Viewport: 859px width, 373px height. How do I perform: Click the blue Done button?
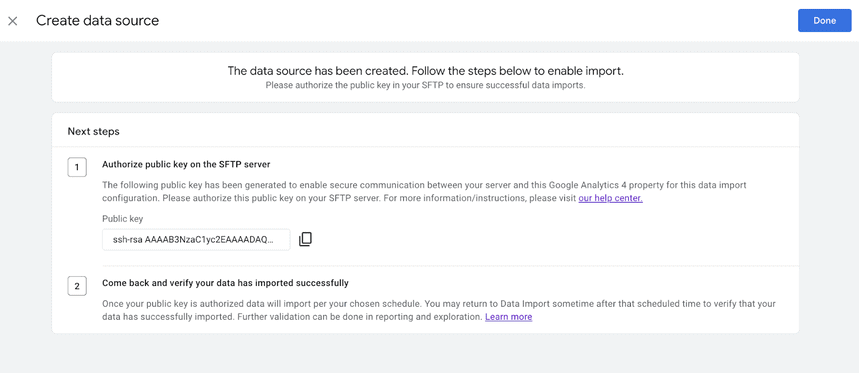coord(824,21)
